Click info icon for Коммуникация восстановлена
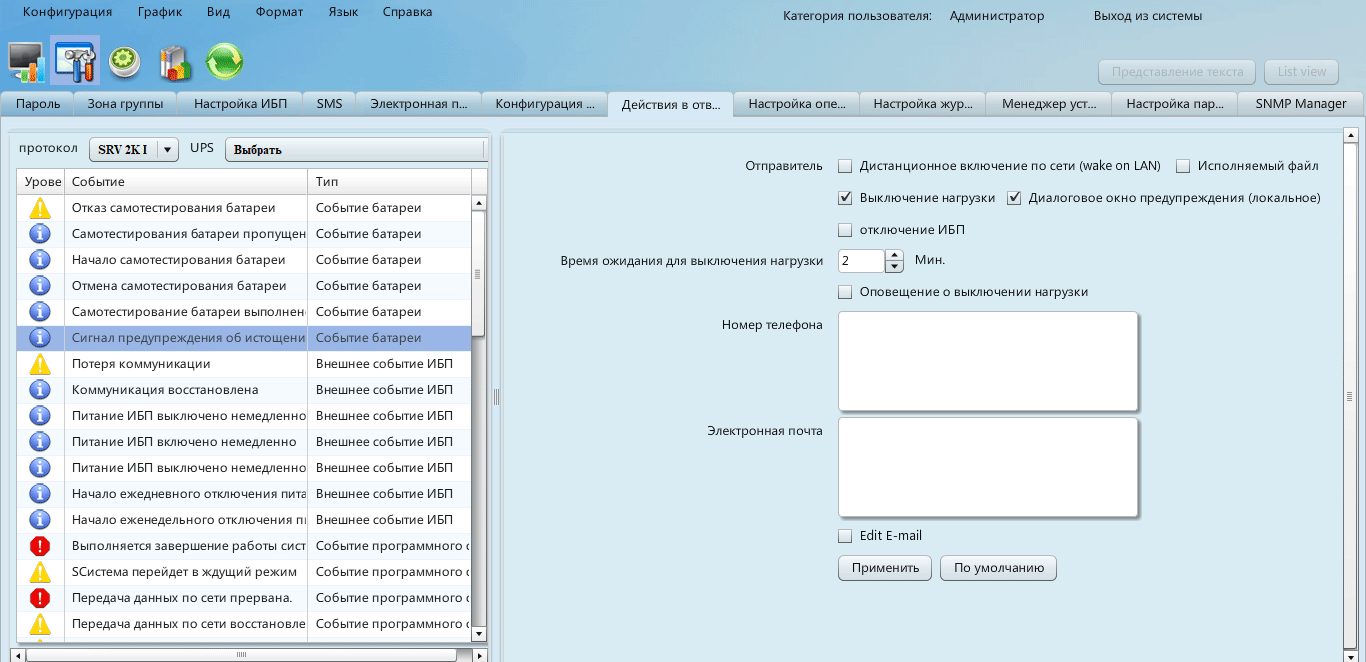Screen dimensions: 1366x662 tap(40, 390)
